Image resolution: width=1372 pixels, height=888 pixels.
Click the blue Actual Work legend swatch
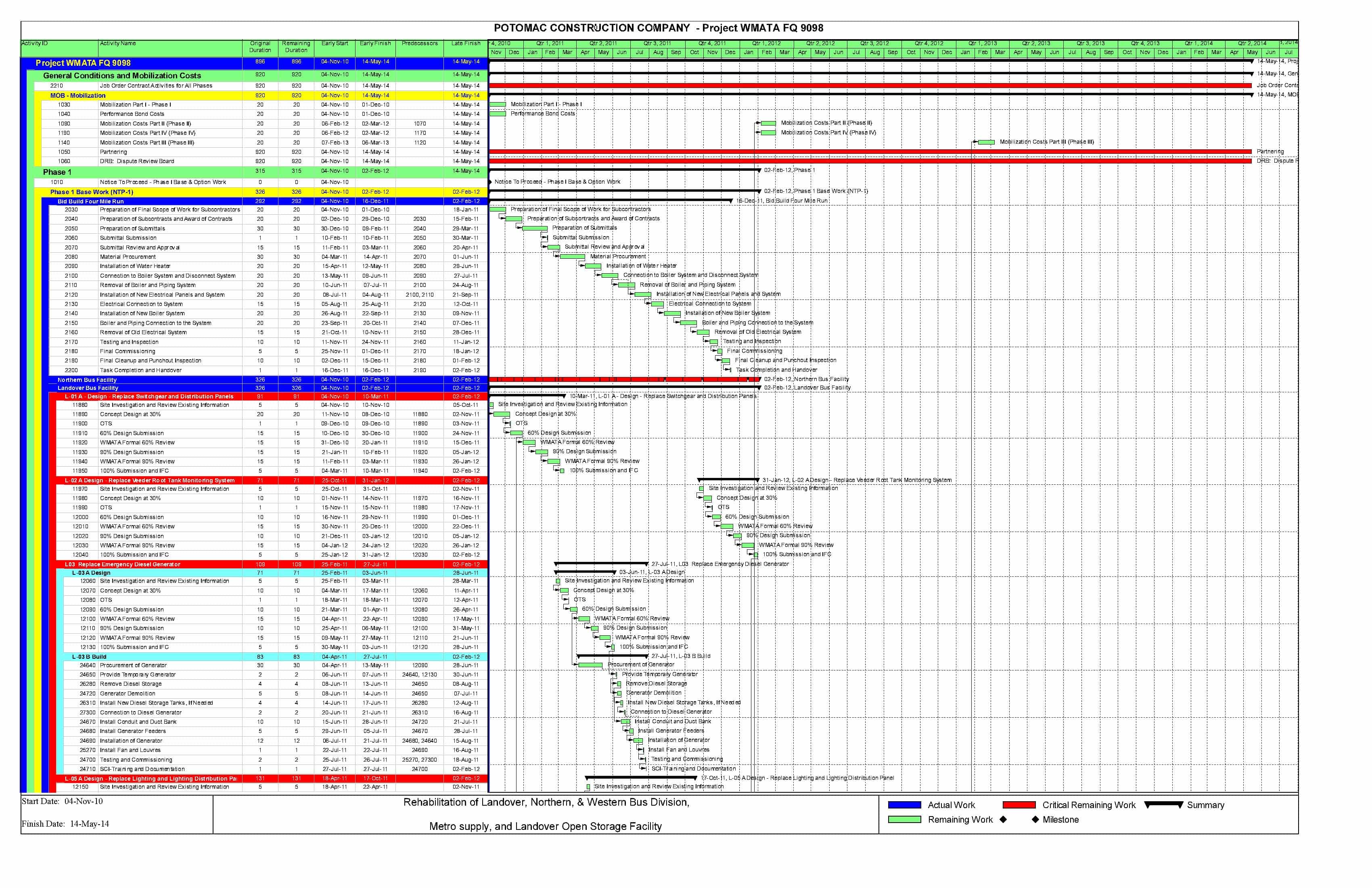click(x=904, y=804)
